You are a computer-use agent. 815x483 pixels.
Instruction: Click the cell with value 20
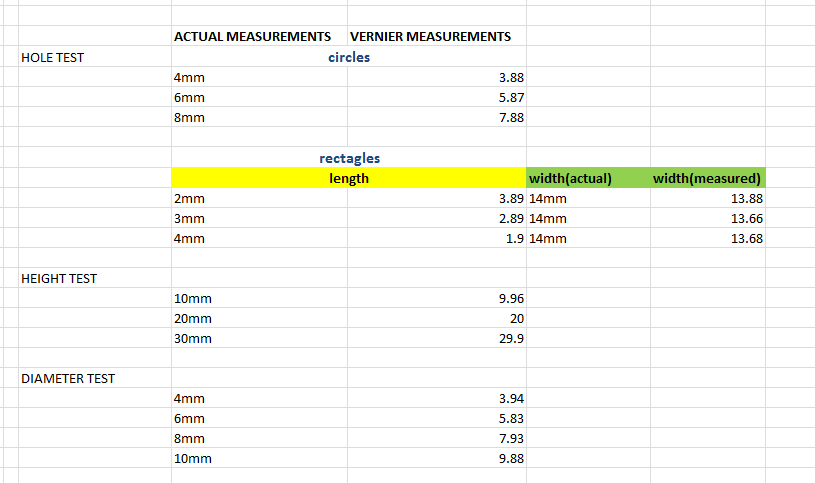pyautogui.click(x=437, y=318)
